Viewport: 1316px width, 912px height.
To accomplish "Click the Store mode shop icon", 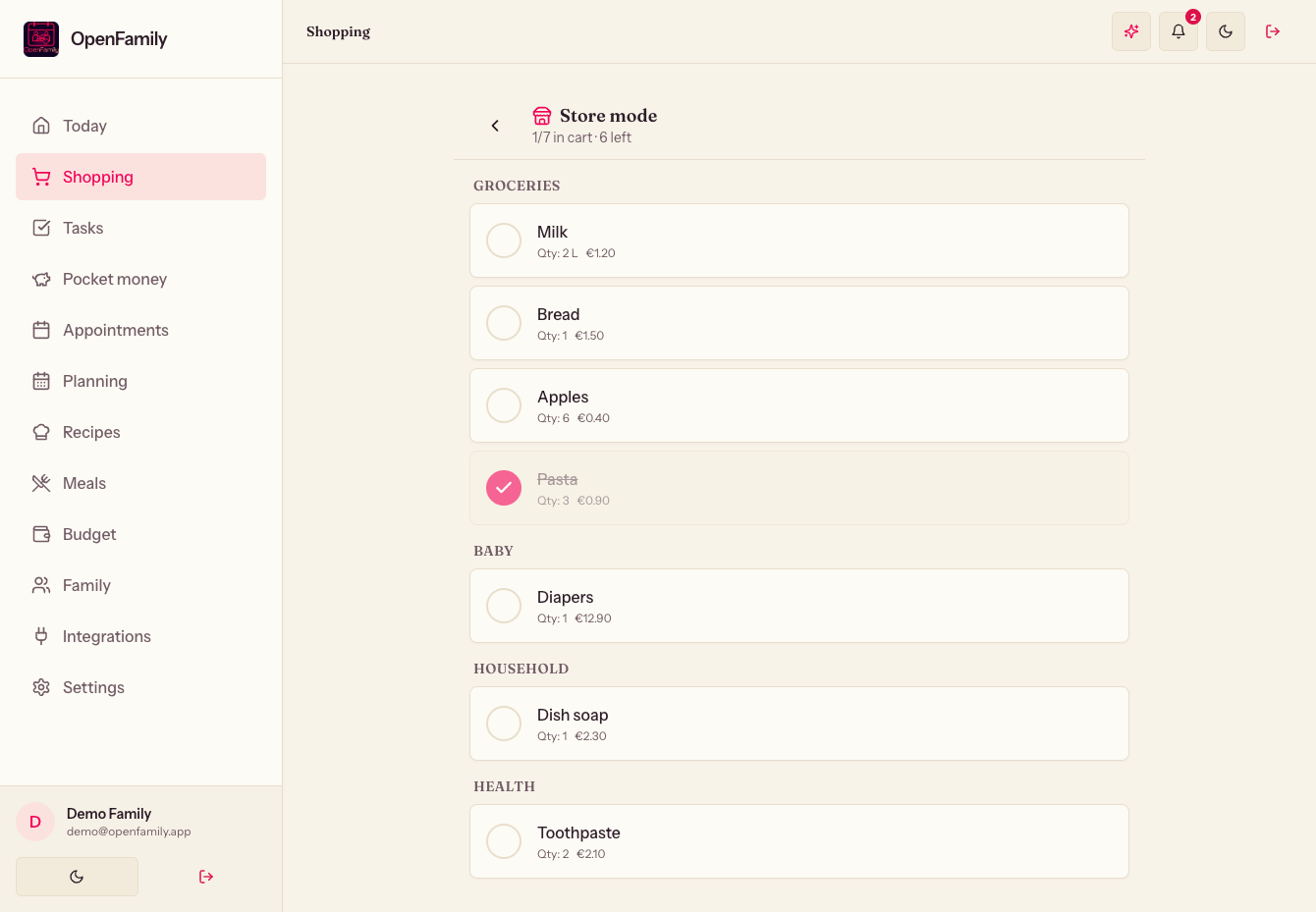I will (x=542, y=116).
